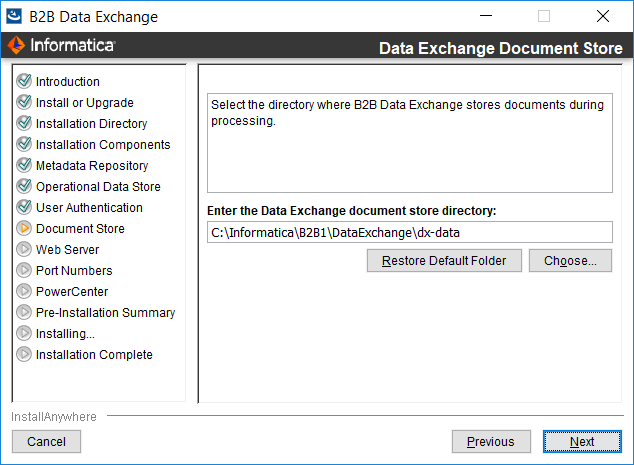The image size is (634, 465).
Task: Click the completed icon next to Install or Upgrade
Action: click(24, 102)
